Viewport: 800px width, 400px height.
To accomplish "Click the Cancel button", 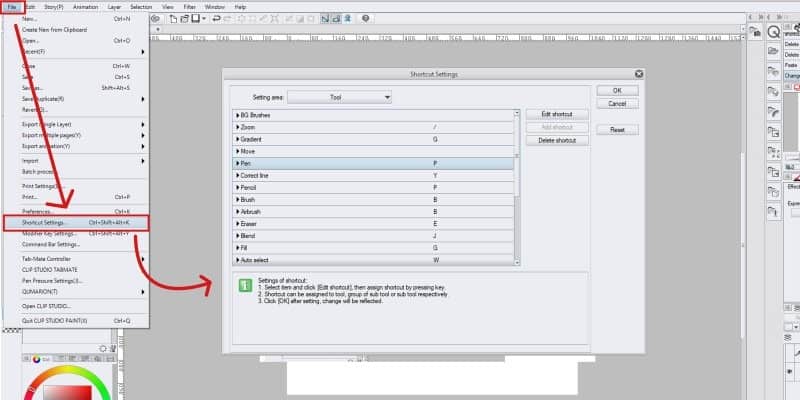I will pyautogui.click(x=617, y=104).
